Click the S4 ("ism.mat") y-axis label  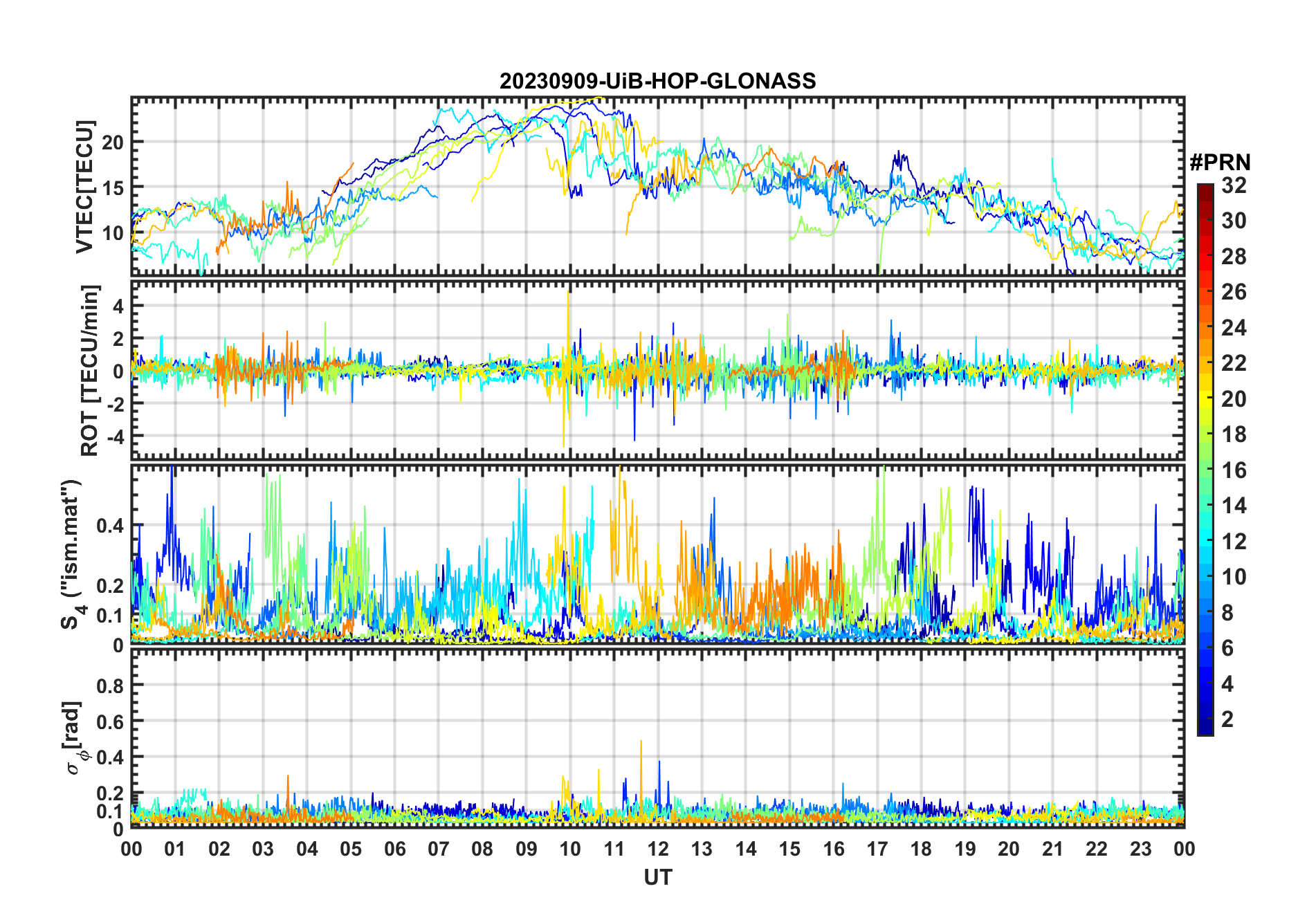pyautogui.click(x=71, y=554)
